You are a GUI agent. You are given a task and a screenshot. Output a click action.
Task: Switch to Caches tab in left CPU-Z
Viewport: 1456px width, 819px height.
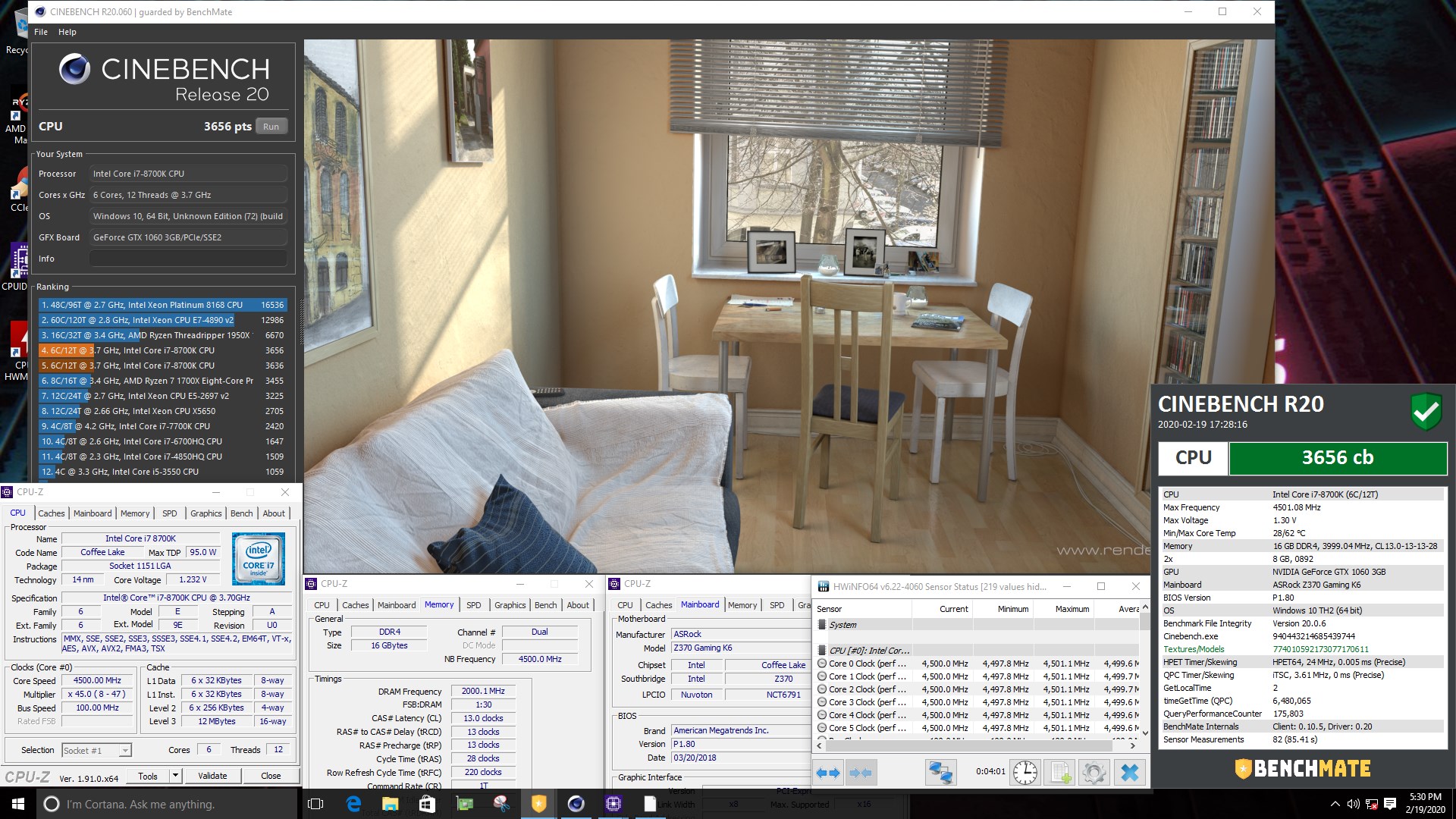(52, 513)
